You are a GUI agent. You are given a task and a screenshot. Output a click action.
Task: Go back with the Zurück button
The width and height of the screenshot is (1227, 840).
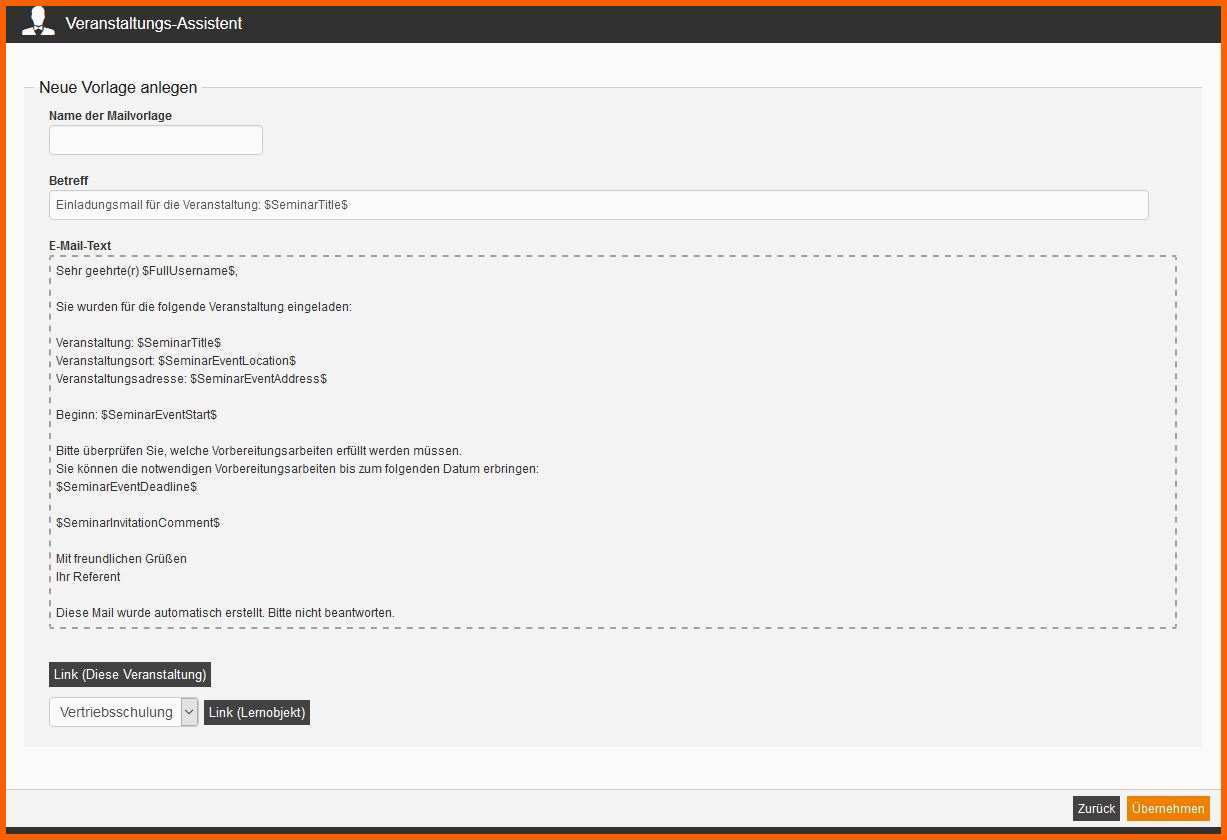(x=1096, y=808)
